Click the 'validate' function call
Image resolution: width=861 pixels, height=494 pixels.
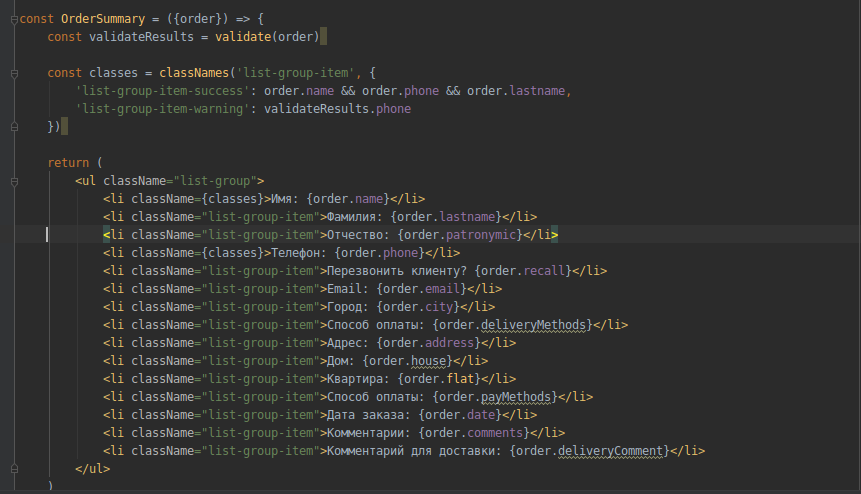pyautogui.click(x=243, y=37)
